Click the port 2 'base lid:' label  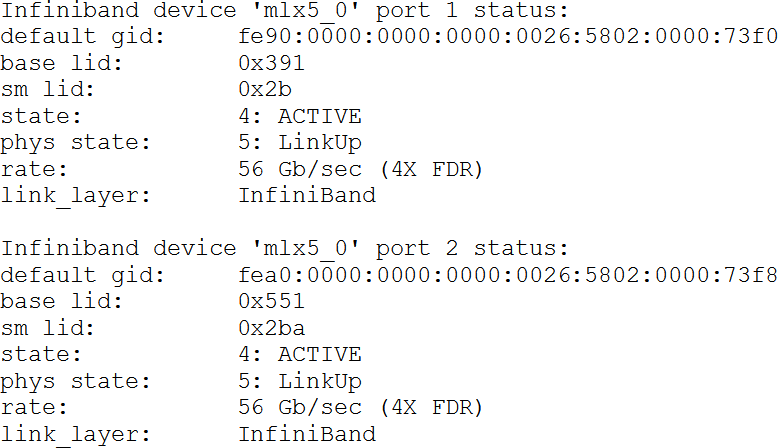tap(62, 301)
